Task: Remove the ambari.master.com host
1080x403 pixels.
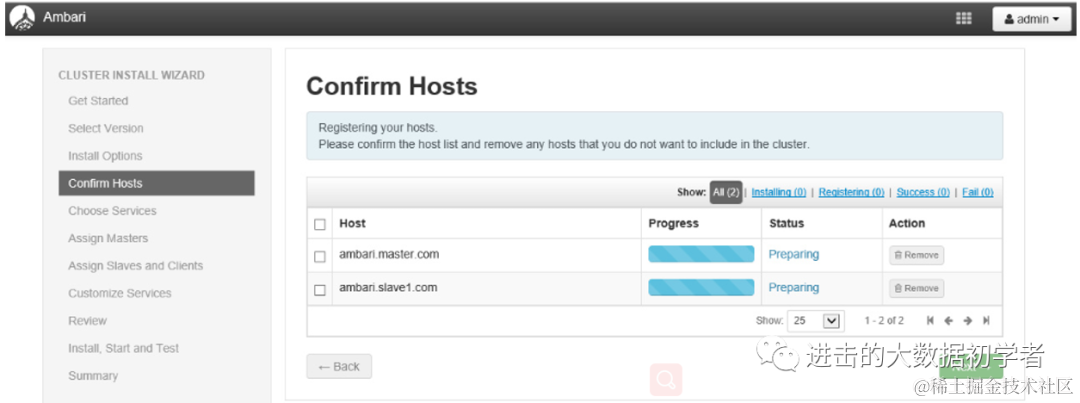Action: (916, 255)
